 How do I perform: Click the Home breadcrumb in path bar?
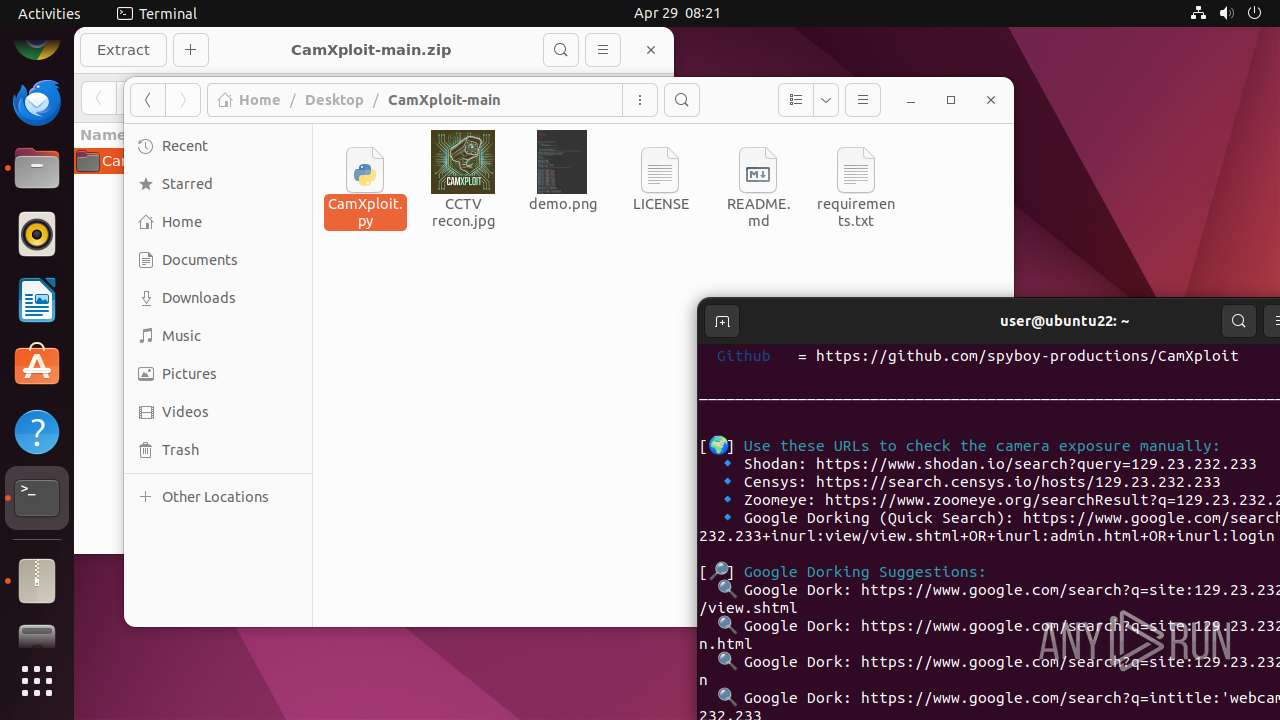point(249,100)
